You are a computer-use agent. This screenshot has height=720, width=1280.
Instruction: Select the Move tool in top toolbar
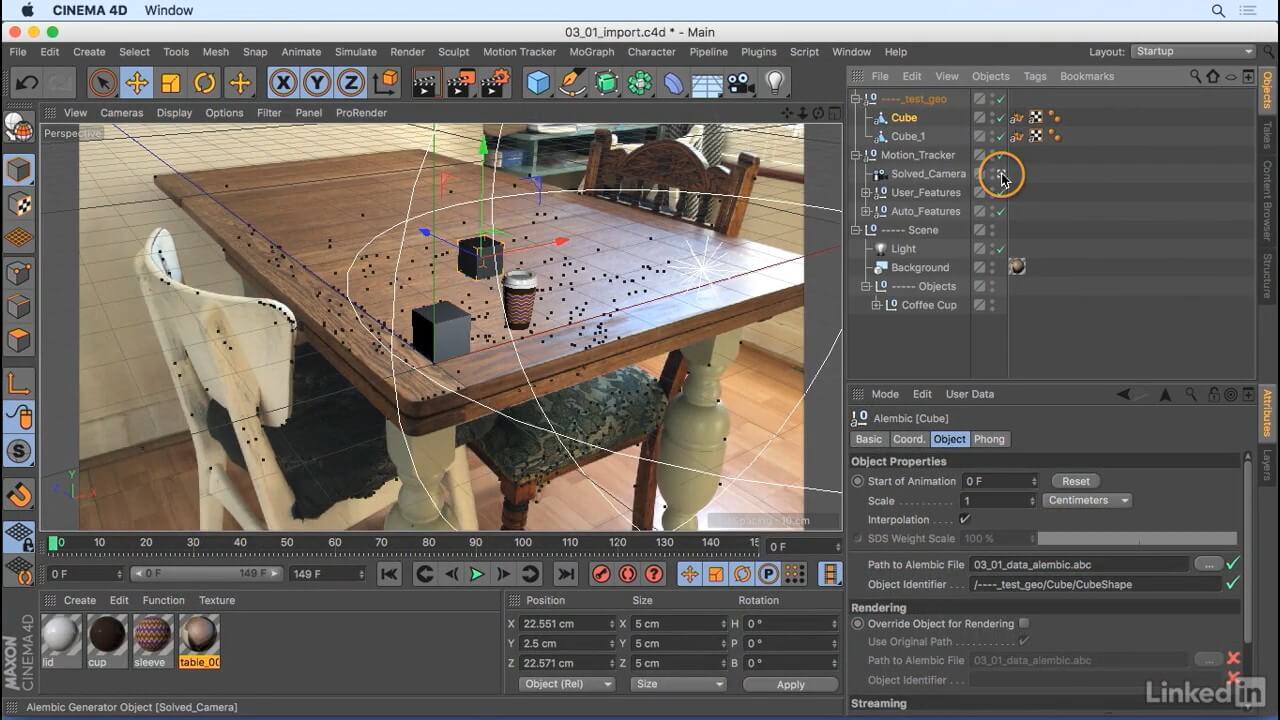point(137,83)
